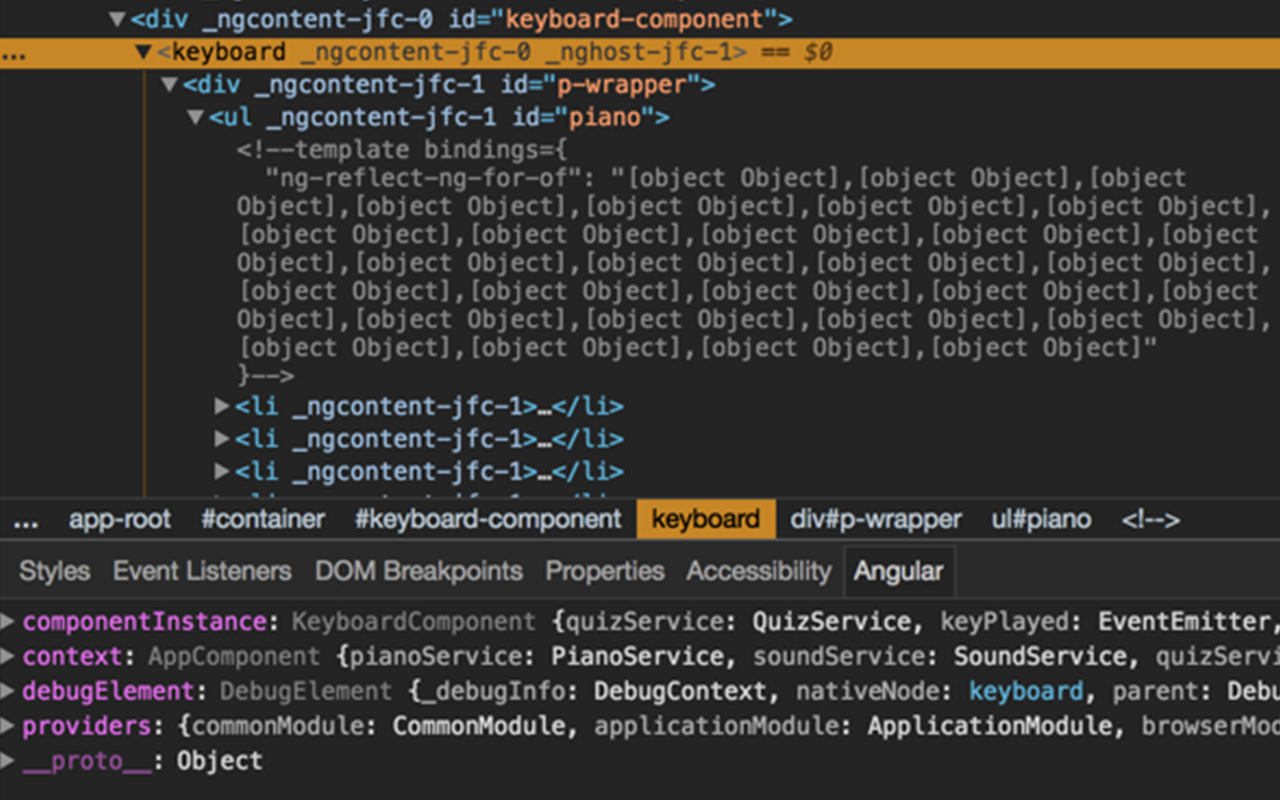This screenshot has width=1280, height=800.
Task: Expand the context AppComponent property
Action: click(8, 657)
